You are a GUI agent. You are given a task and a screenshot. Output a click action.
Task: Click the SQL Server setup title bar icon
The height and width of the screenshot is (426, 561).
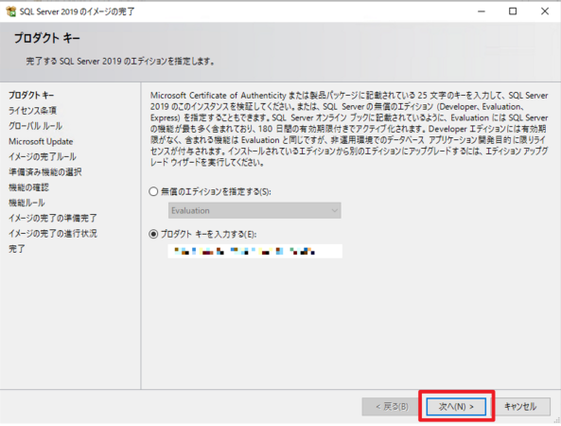tap(11, 11)
